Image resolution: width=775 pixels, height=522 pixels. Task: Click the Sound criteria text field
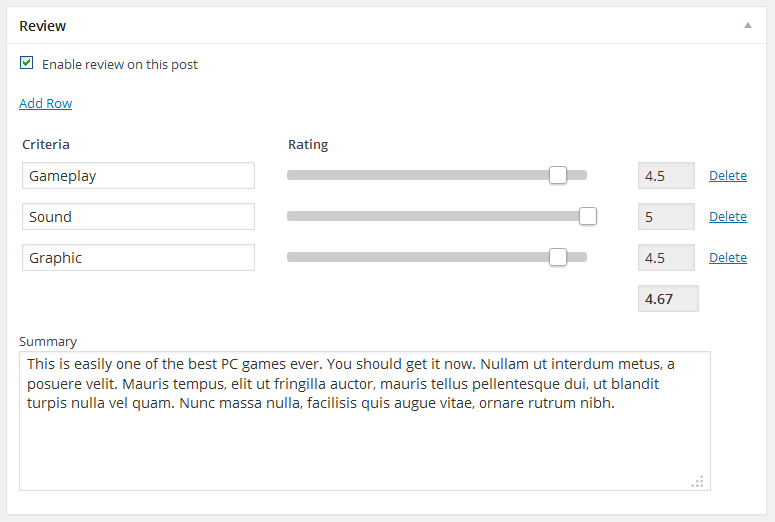tap(138, 217)
